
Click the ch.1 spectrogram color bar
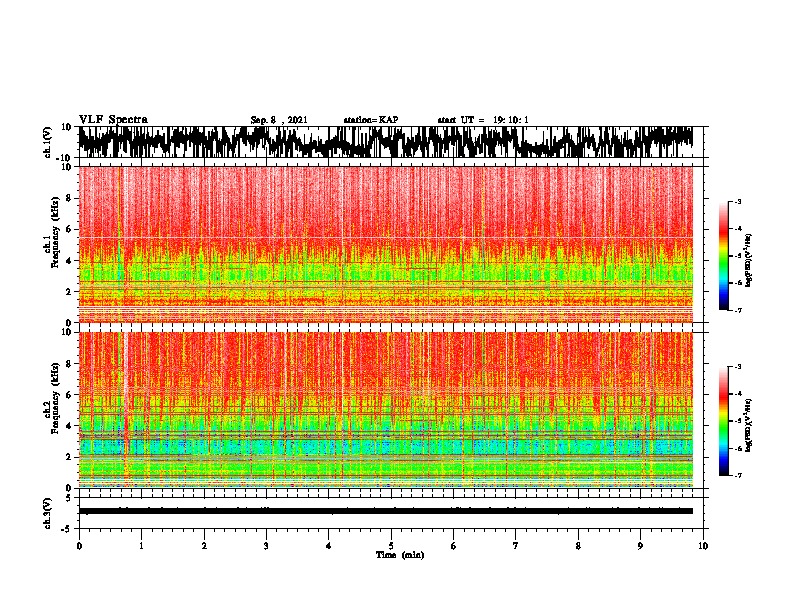click(x=723, y=256)
